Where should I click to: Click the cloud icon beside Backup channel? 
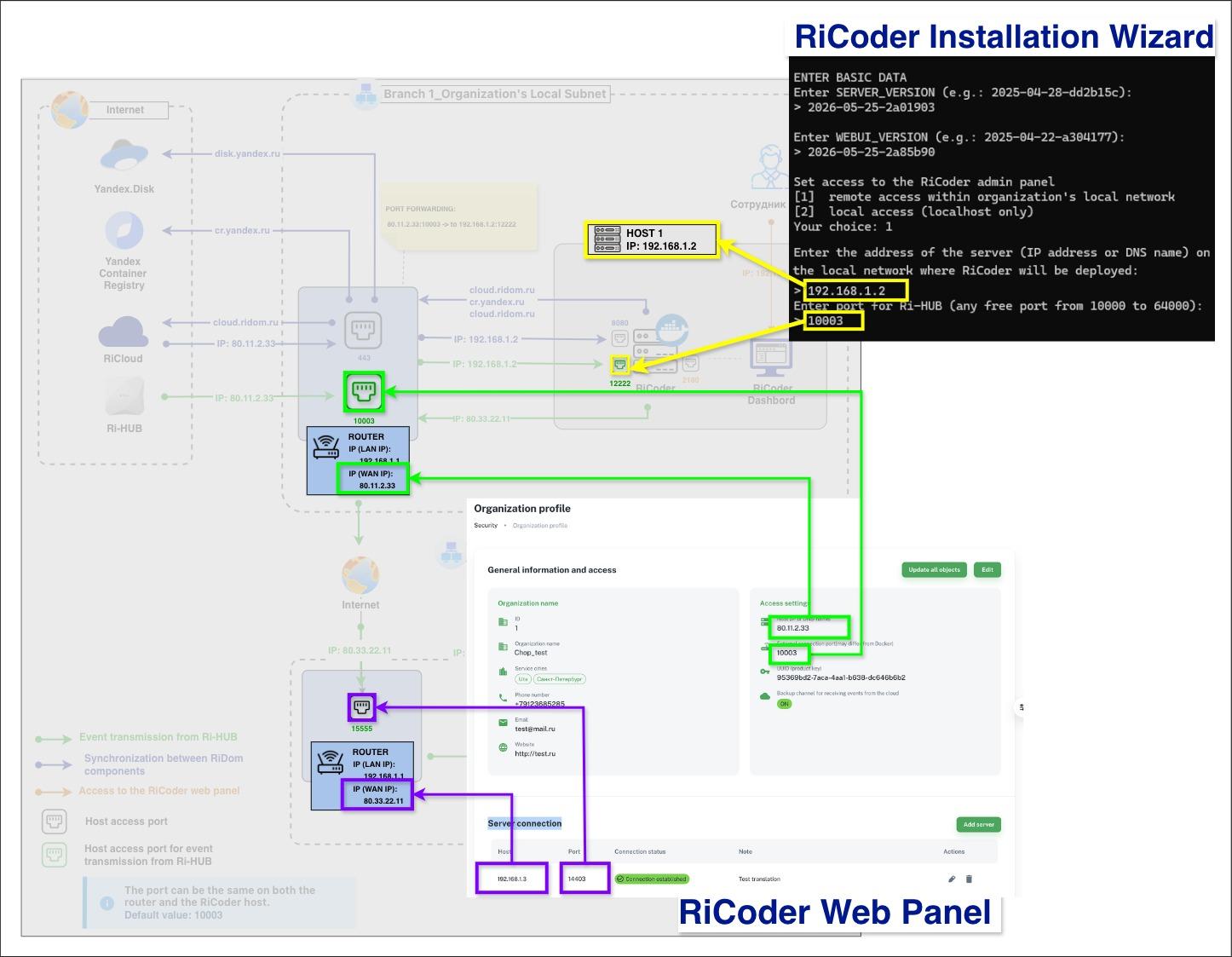click(765, 696)
